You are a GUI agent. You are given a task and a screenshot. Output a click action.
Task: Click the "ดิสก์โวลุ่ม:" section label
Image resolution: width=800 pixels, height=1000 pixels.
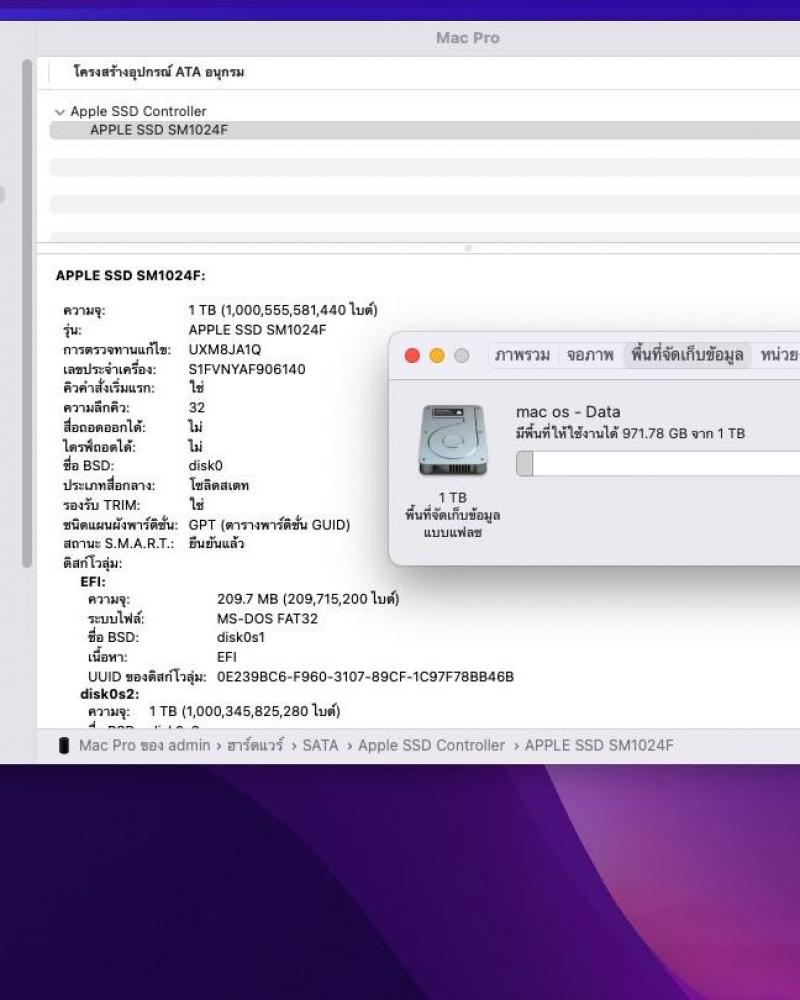[x=93, y=563]
